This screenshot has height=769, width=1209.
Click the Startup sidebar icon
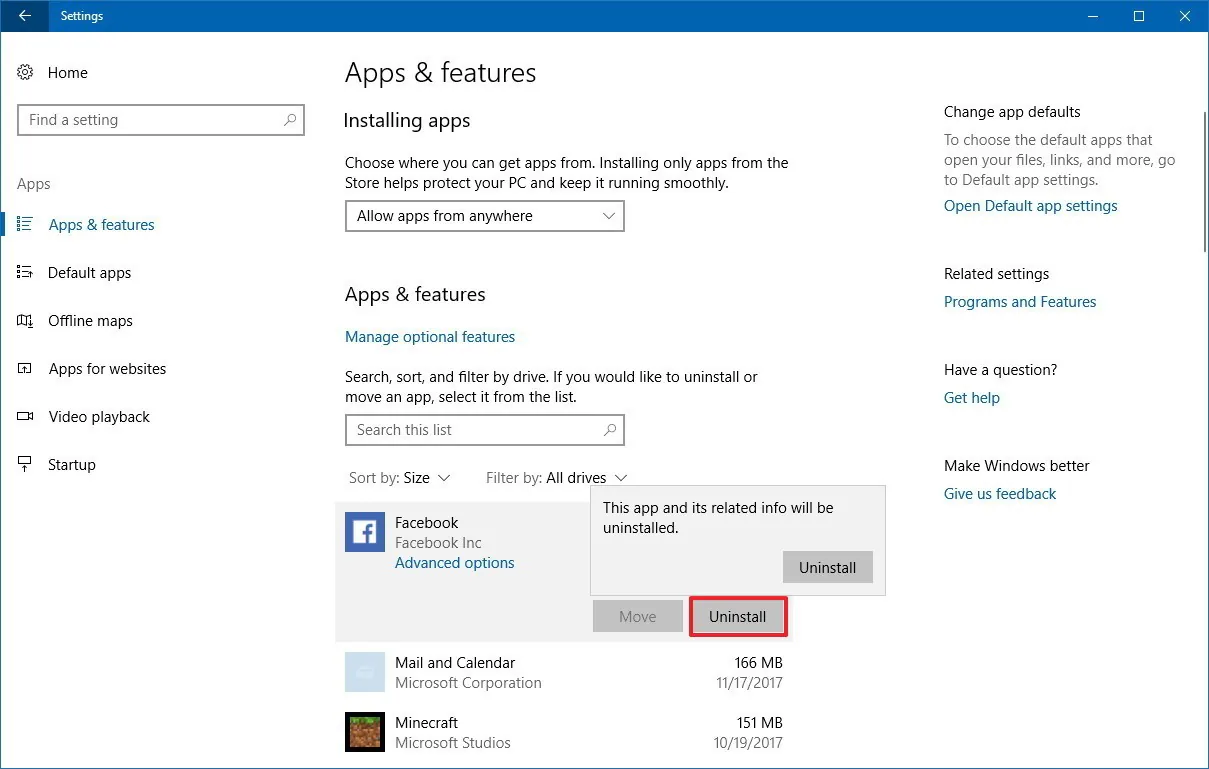tap(25, 464)
